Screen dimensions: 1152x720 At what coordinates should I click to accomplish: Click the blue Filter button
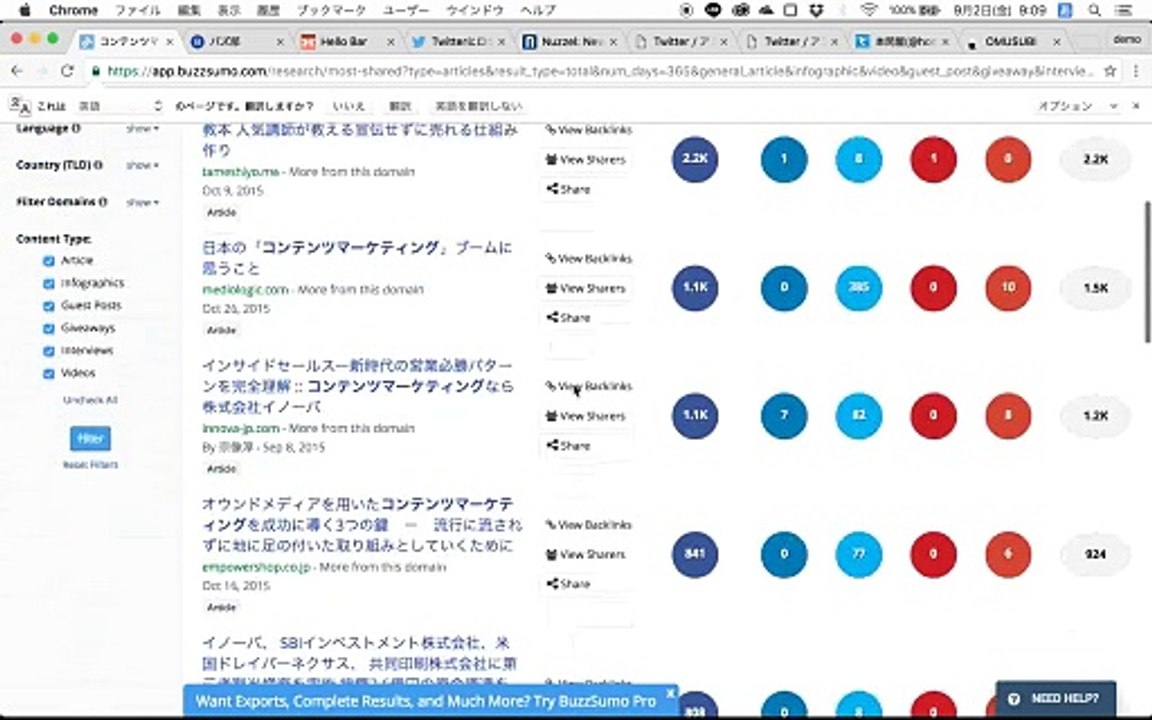tap(90, 438)
